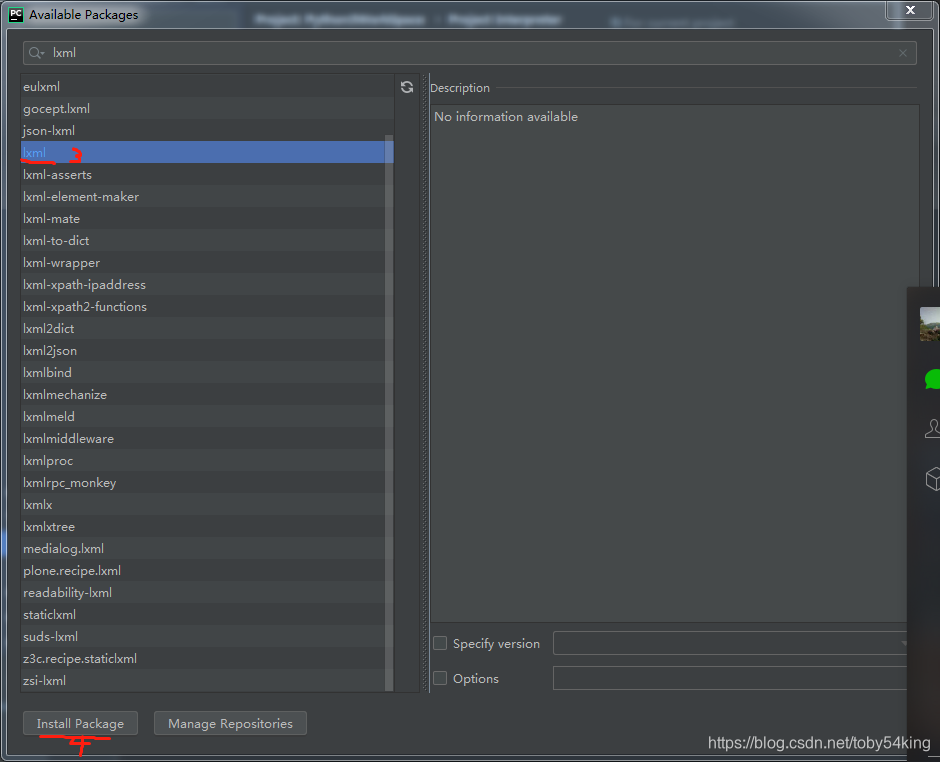Click the profile avatar thumbnail
The image size is (940, 762).
point(930,324)
